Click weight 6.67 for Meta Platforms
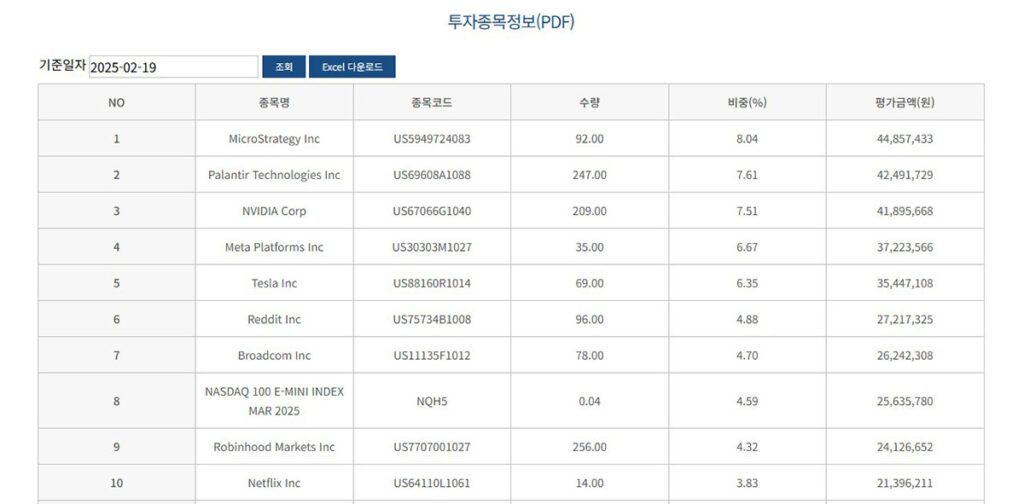The height and width of the screenshot is (504, 1024). tap(747, 247)
